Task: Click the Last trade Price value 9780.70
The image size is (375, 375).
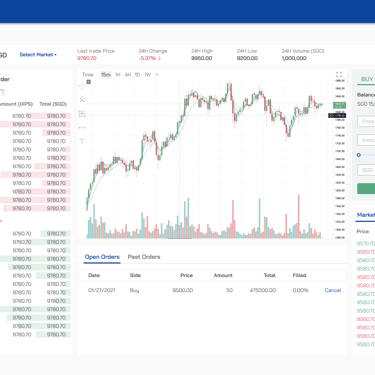Action: (x=87, y=58)
